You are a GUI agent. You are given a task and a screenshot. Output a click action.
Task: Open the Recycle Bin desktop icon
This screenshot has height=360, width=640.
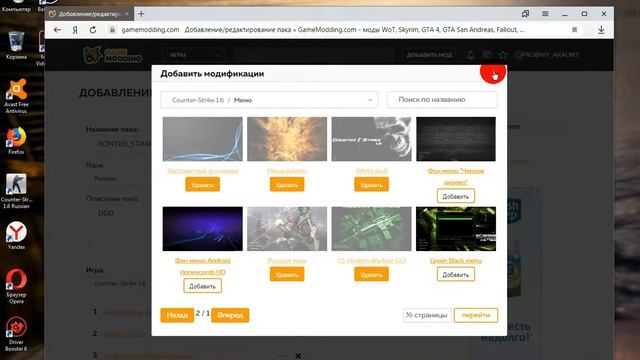16,45
